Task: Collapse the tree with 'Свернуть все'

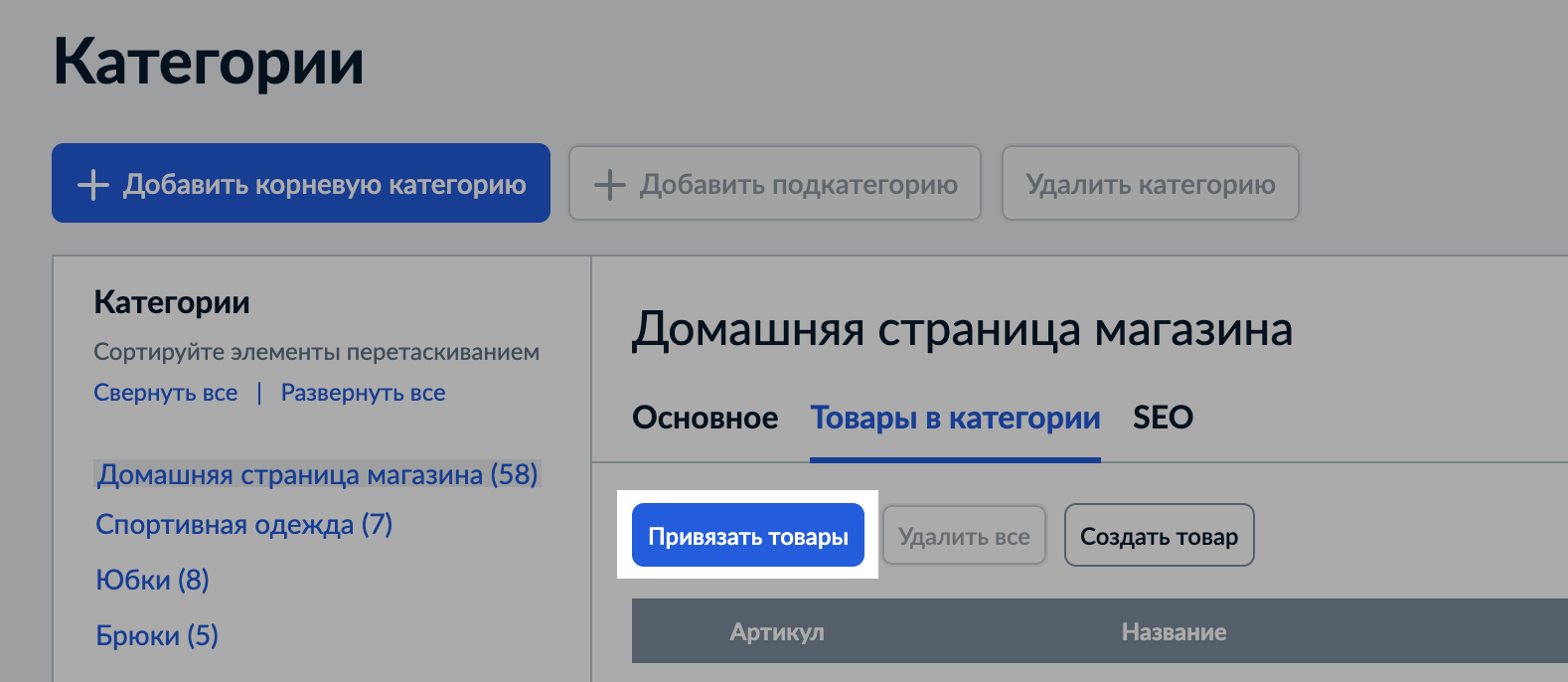Action: [166, 393]
